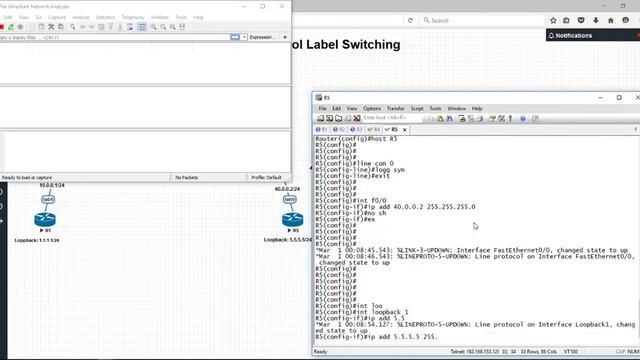Open Wireless menu in Wireshark
640x360 pixels.
(160, 17)
